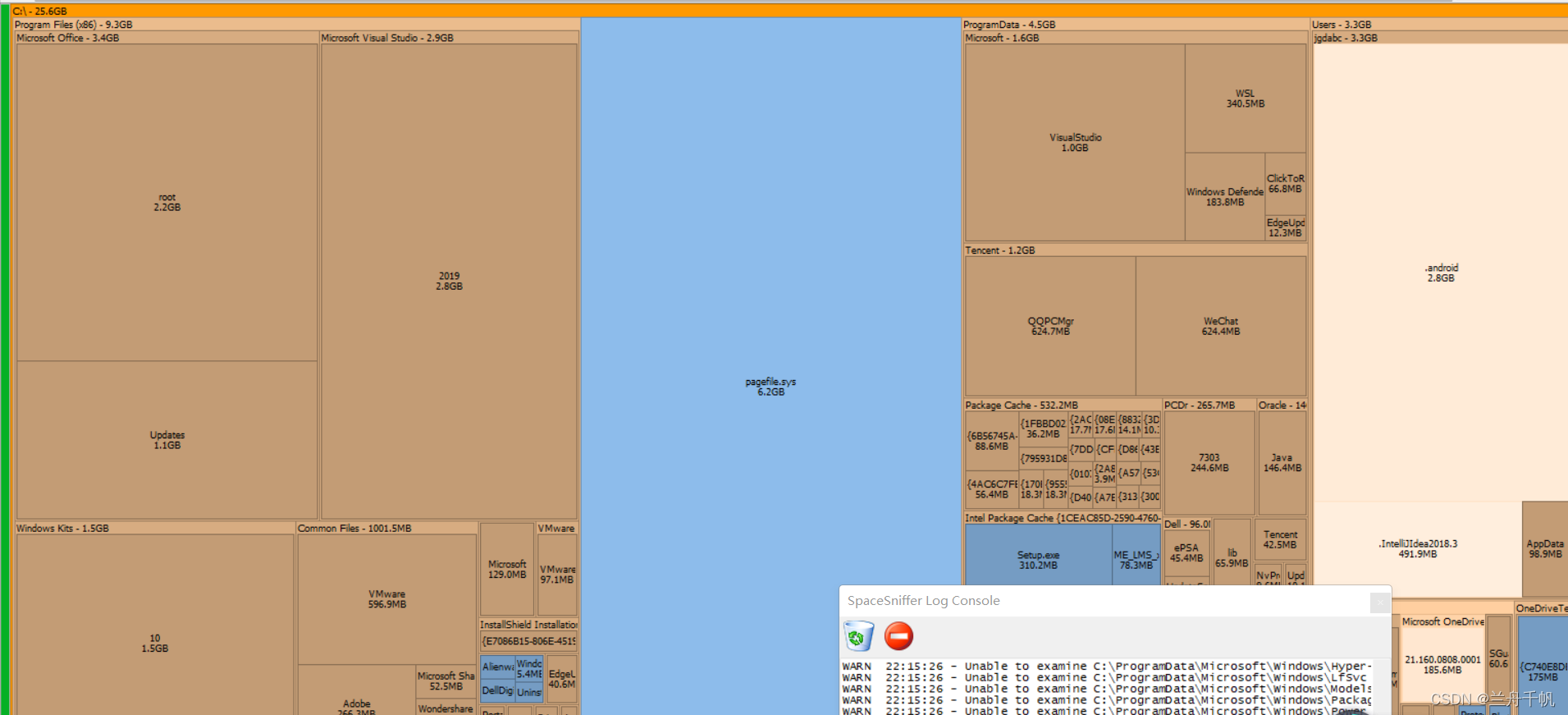Viewport: 1568px width, 715px height.
Task: Select the SGu 60.6 block
Action: click(x=1498, y=658)
